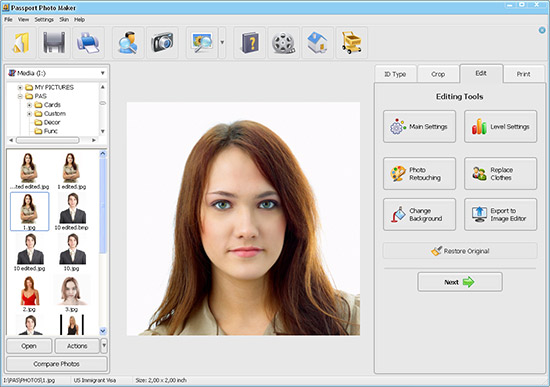The image size is (550, 387).
Task: Click the help book icon
Action: coord(250,43)
